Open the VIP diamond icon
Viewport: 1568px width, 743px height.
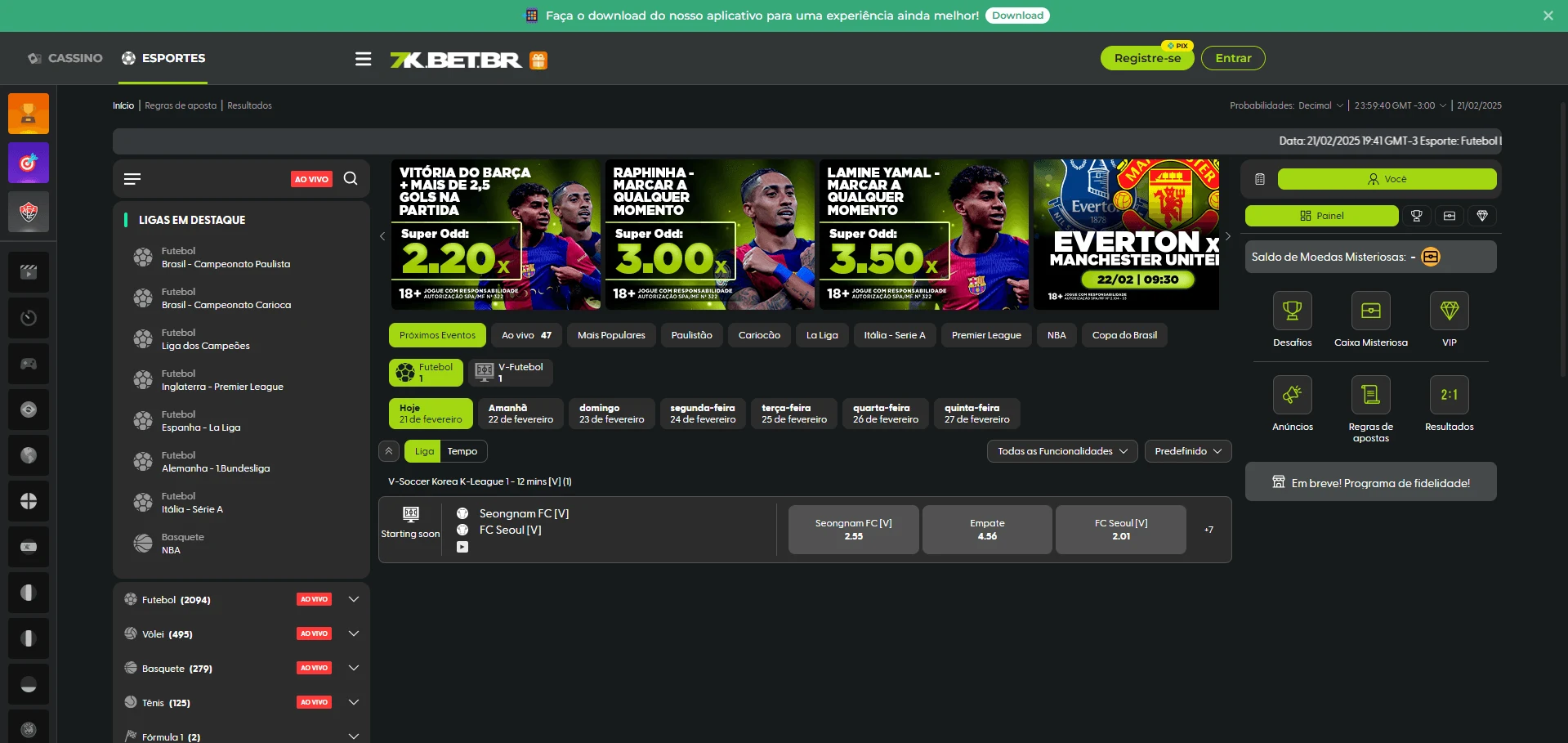coord(1450,311)
